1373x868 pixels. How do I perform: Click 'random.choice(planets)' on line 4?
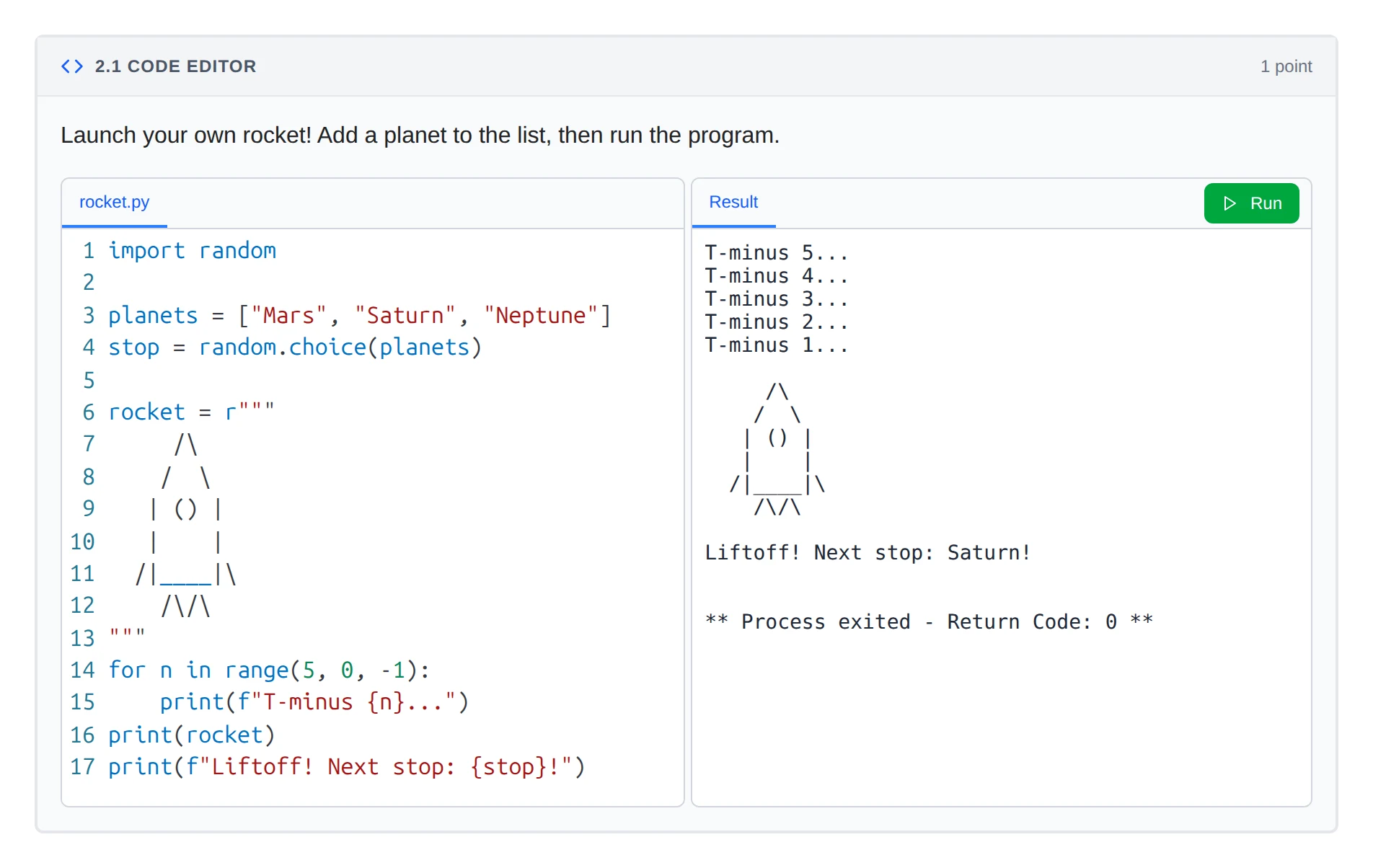click(340, 347)
